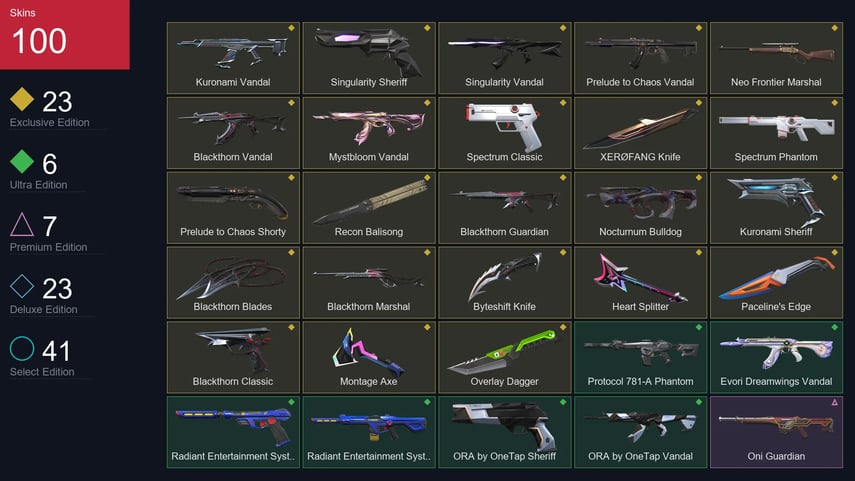Click the pink triangle badge on Oni Guardian

[834, 402]
